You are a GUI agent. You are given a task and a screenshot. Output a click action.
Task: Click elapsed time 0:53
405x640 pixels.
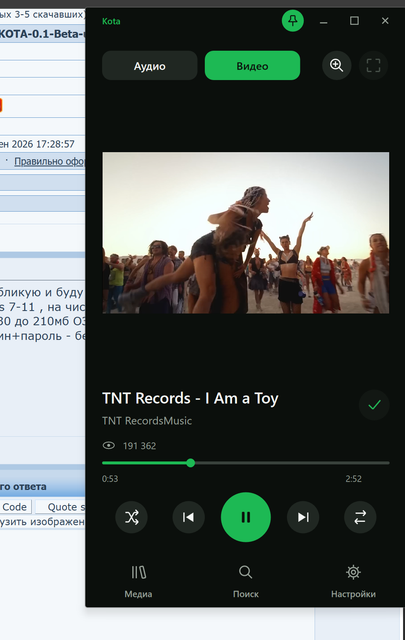110,479
